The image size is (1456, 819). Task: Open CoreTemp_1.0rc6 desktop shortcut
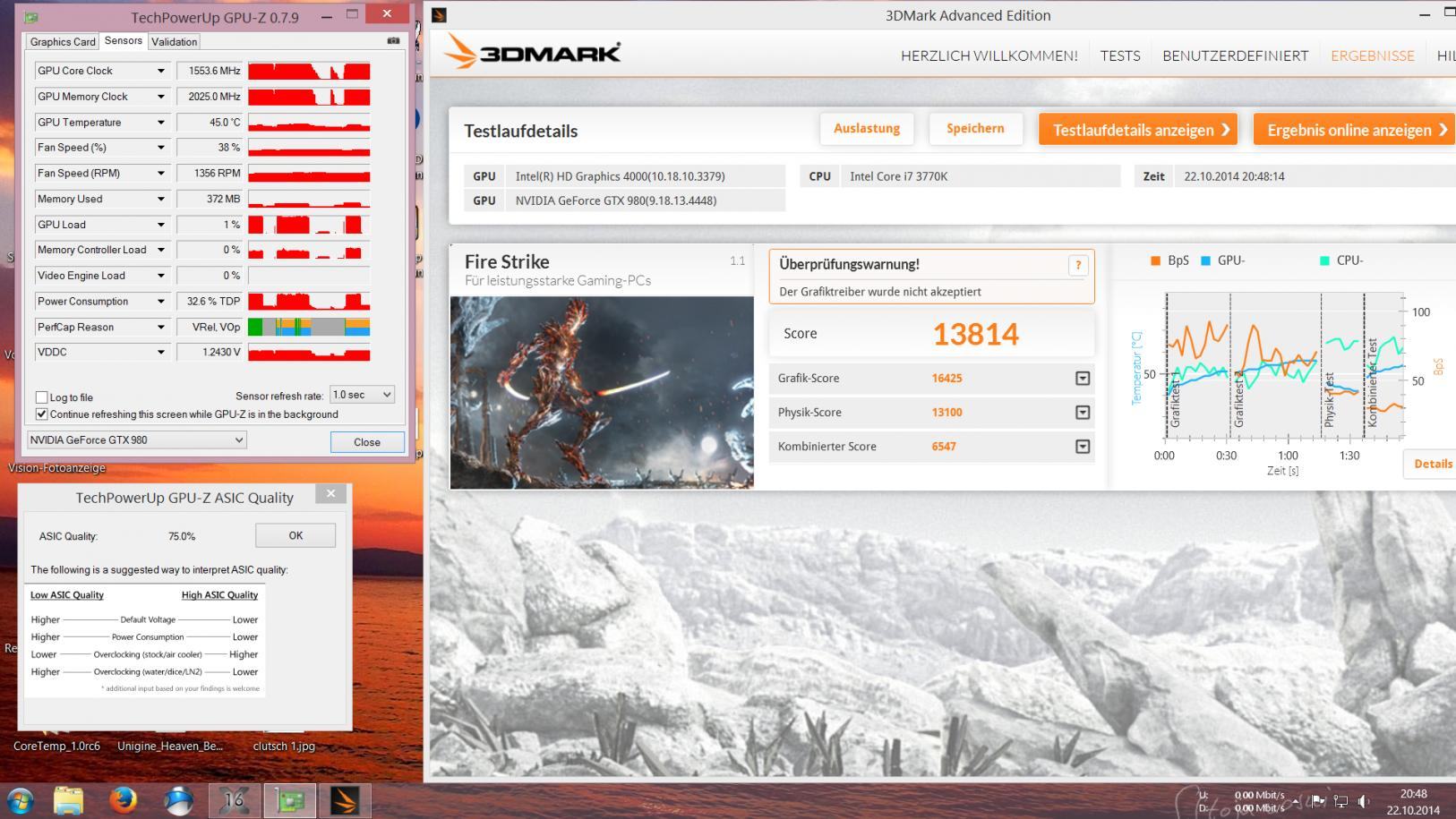[x=56, y=746]
